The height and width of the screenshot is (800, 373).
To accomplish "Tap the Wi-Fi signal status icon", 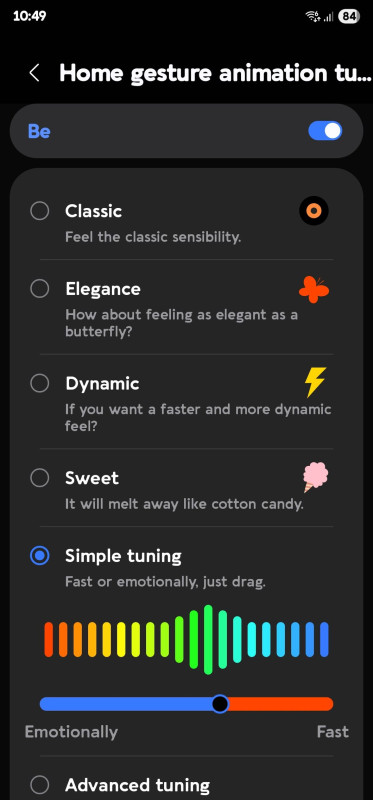I will pyautogui.click(x=312, y=16).
